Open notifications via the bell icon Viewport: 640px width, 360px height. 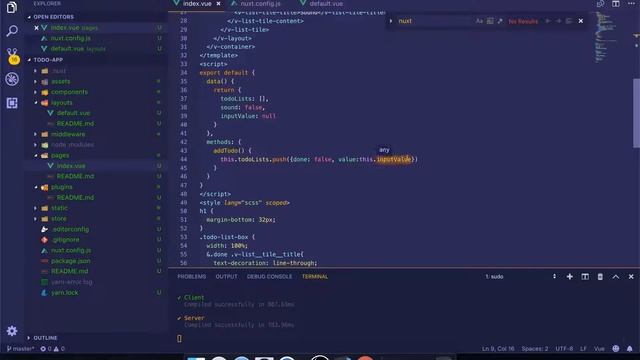click(629, 349)
